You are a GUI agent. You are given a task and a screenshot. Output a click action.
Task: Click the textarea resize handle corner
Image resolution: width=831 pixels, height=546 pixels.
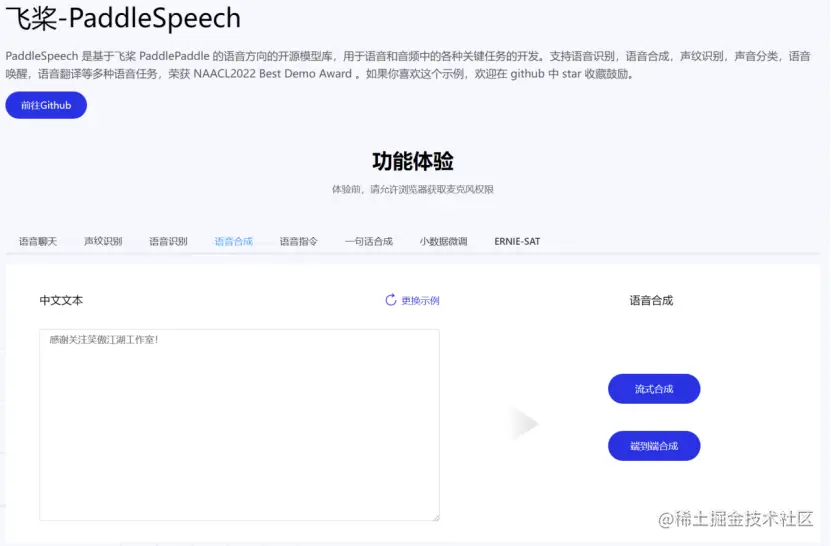(436, 517)
